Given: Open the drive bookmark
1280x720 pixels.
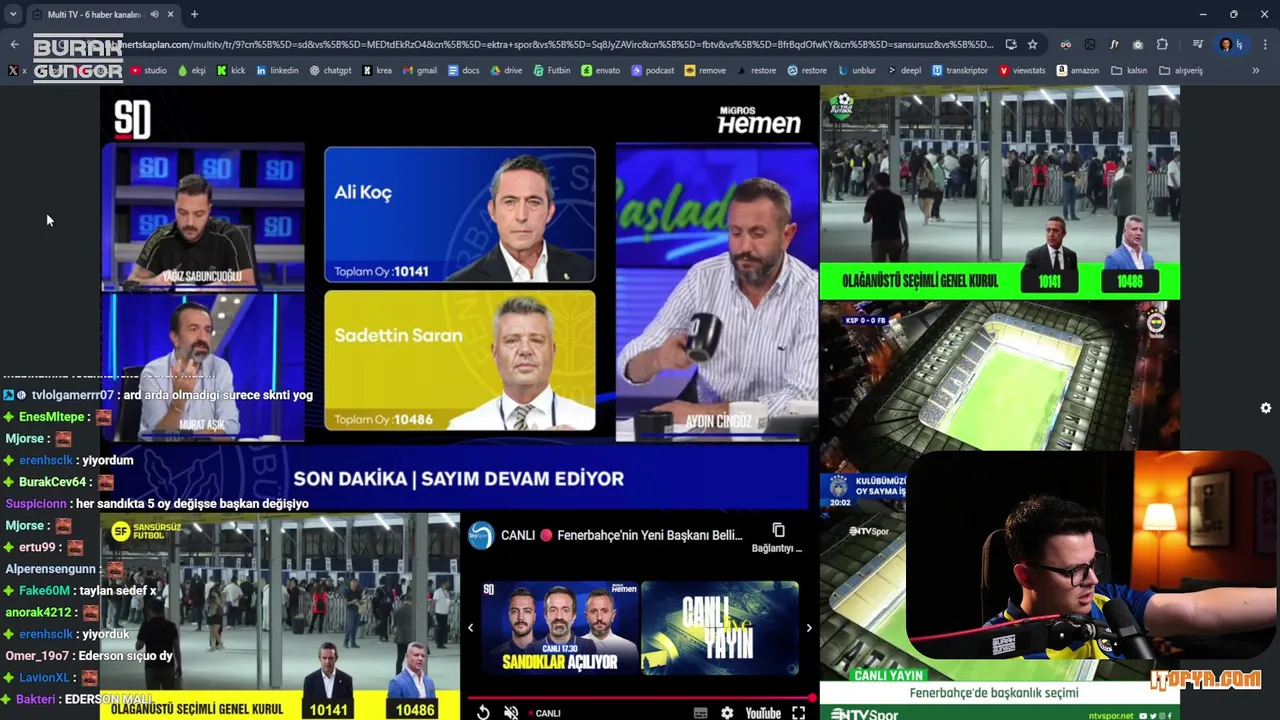Looking at the screenshot, I should click(506, 70).
